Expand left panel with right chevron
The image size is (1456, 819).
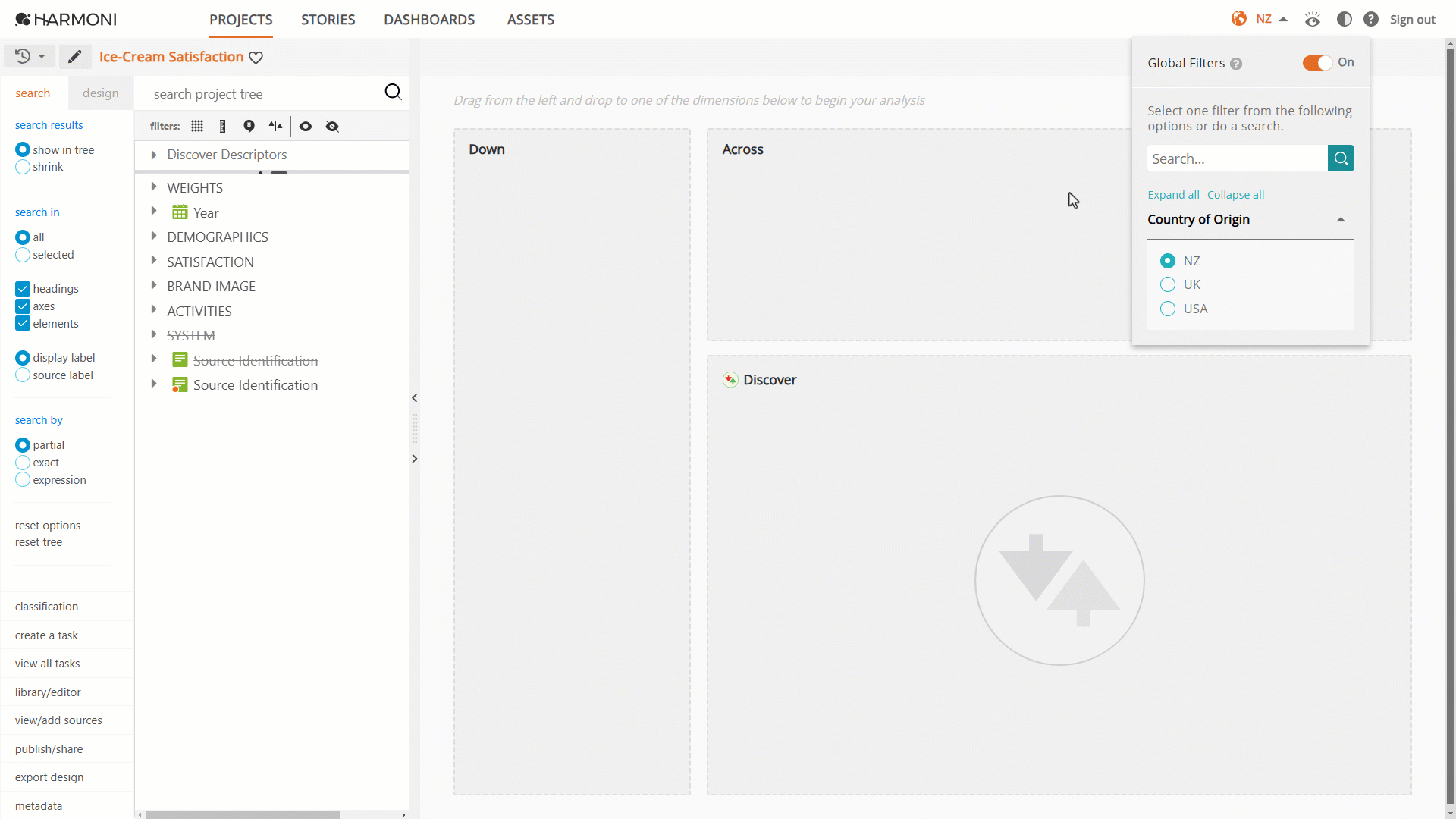414,459
